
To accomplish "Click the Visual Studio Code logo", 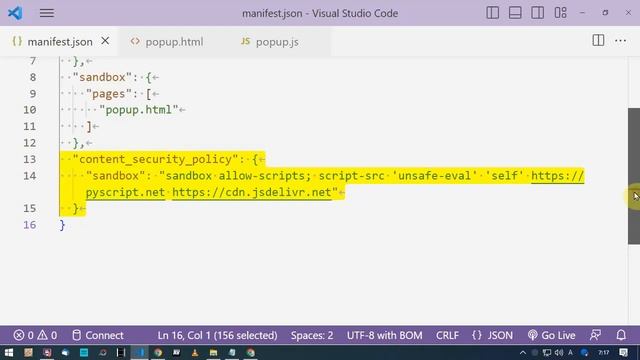I will click(15, 13).
